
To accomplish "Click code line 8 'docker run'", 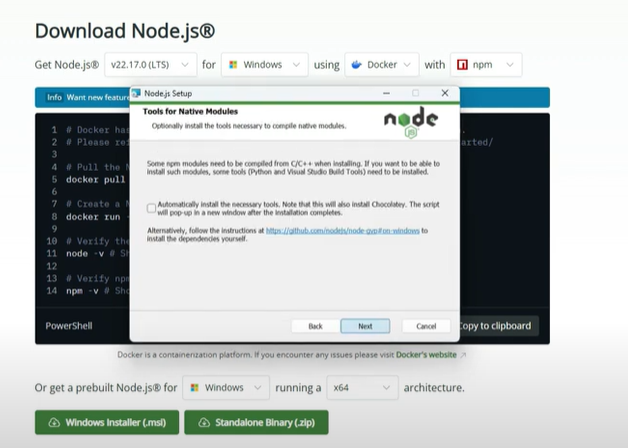I will click(x=93, y=217).
